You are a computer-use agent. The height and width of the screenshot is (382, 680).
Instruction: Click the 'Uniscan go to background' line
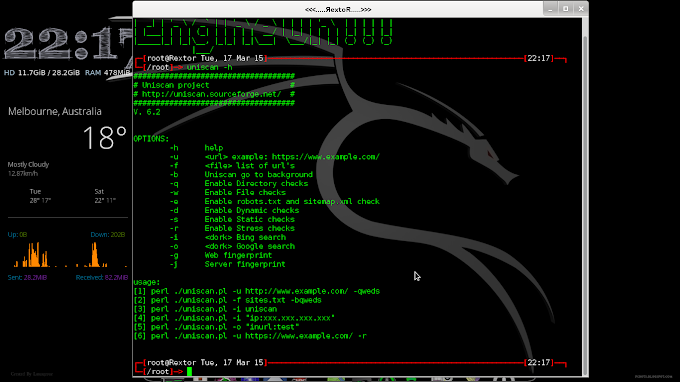tap(241, 175)
